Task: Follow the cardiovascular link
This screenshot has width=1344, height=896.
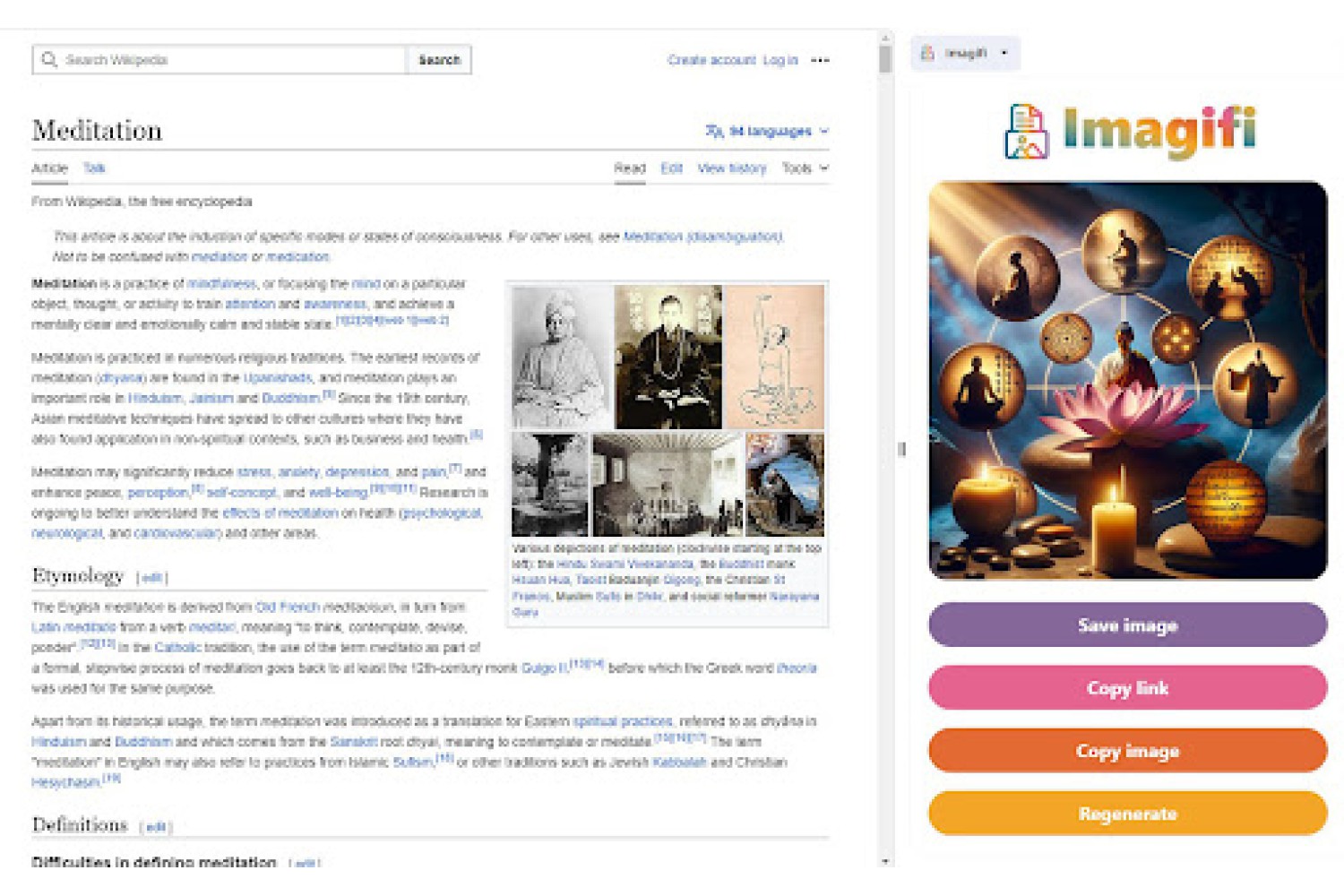Action: click(x=176, y=533)
